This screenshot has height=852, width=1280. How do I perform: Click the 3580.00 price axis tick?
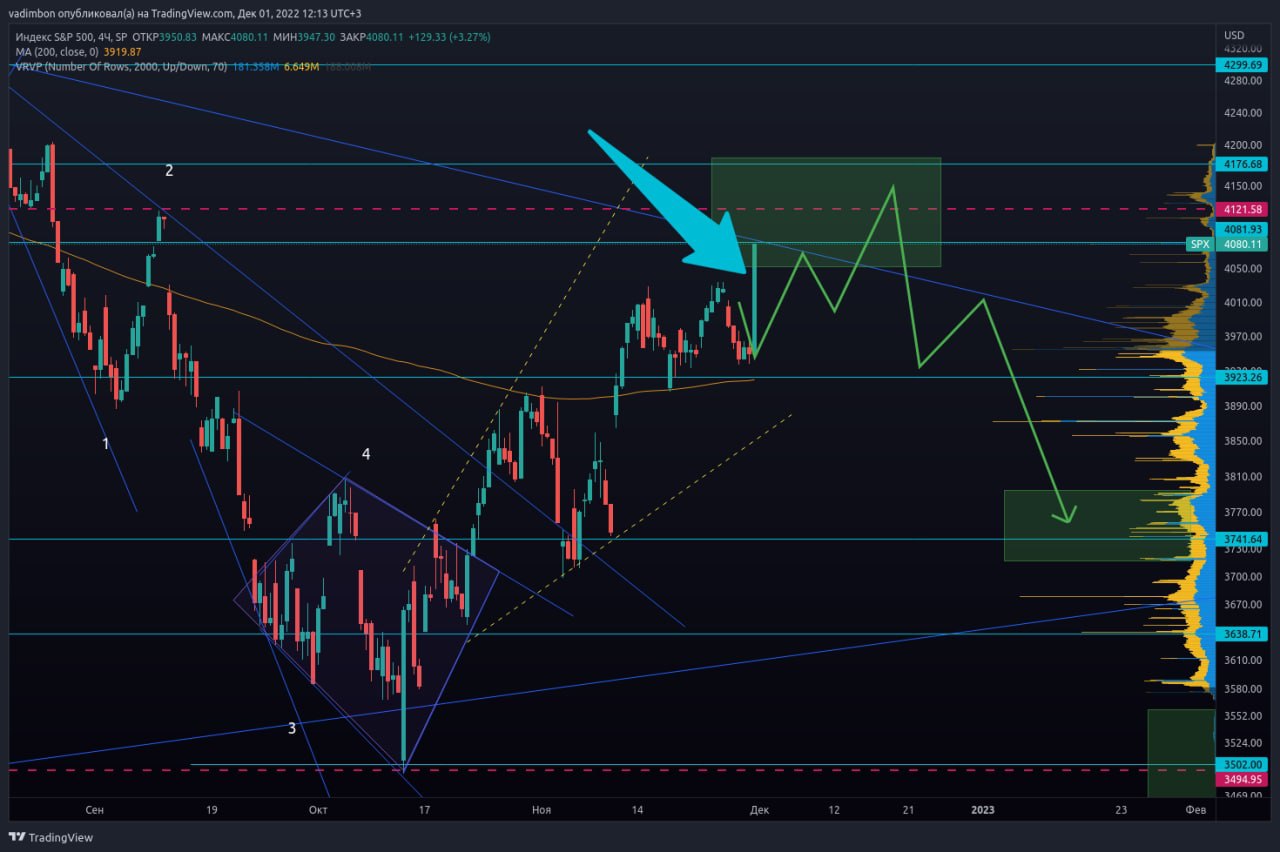point(1242,690)
